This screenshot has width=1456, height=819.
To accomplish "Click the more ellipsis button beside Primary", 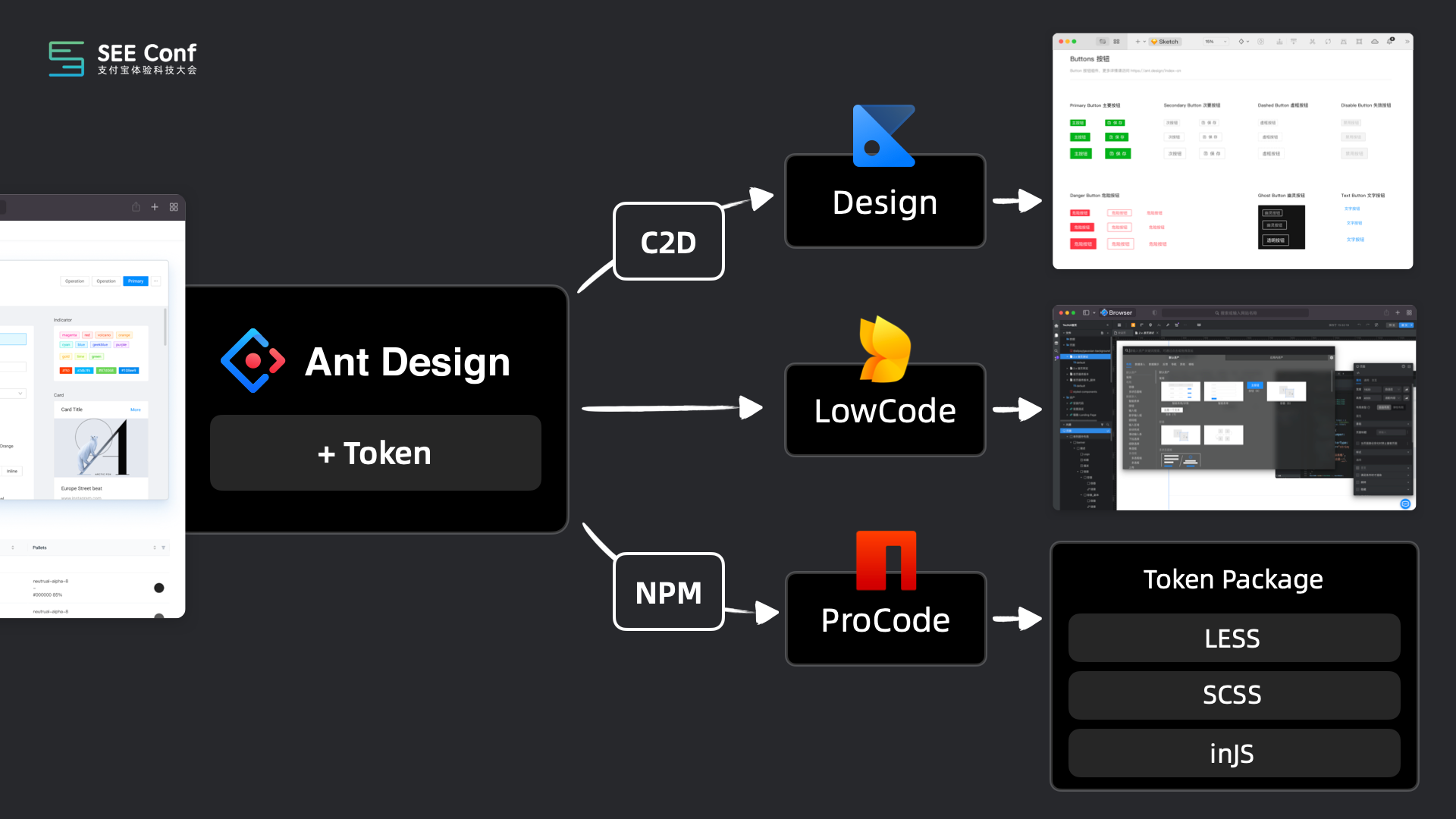I will 155,281.
